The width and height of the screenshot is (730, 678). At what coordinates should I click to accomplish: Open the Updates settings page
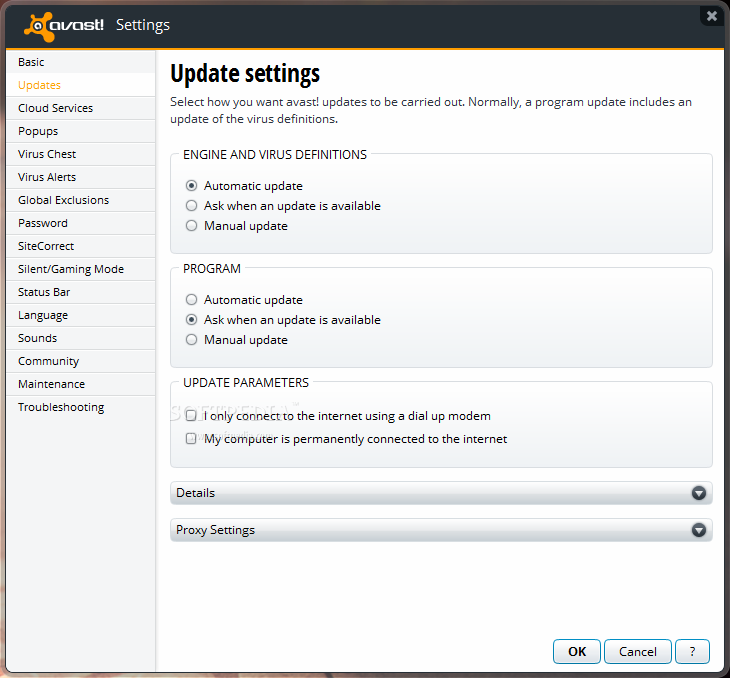coord(81,85)
